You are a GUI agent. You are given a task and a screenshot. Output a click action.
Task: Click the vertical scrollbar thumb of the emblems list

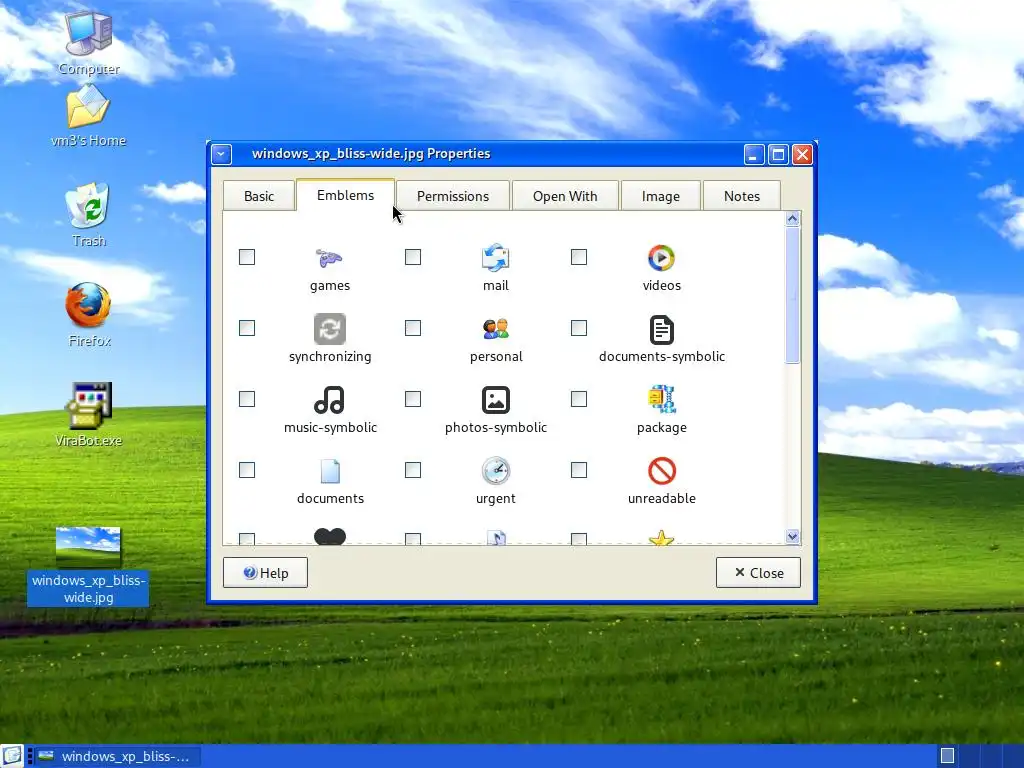792,295
